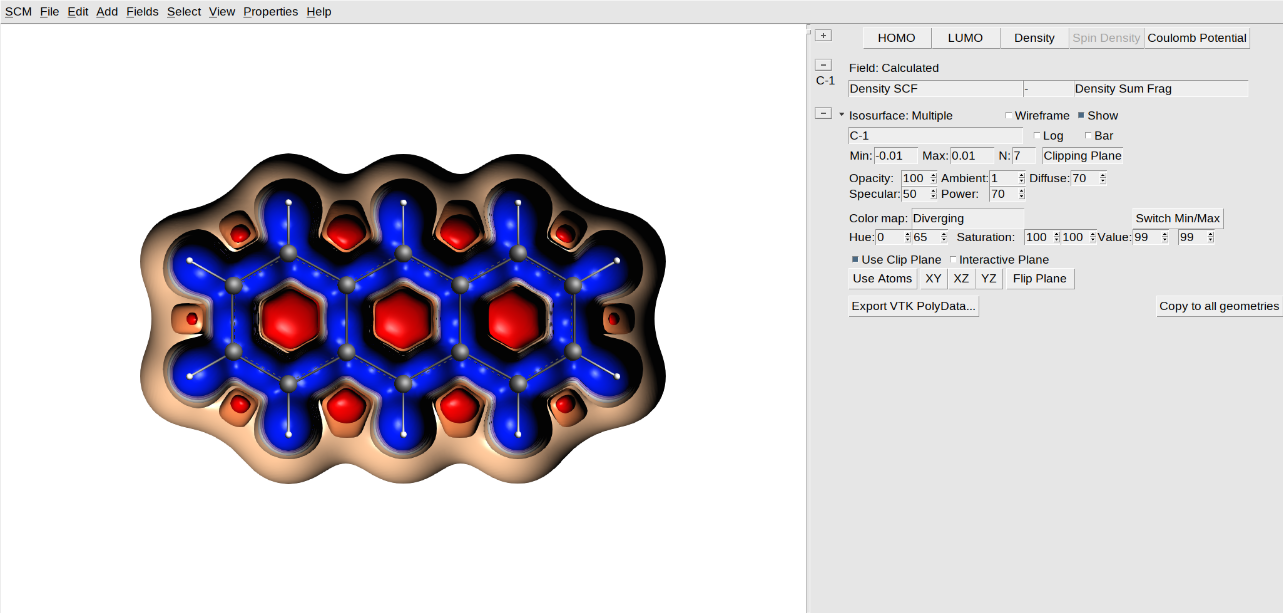Click the Export VTK PolyData button
The width and height of the screenshot is (1283, 613).
[912, 305]
